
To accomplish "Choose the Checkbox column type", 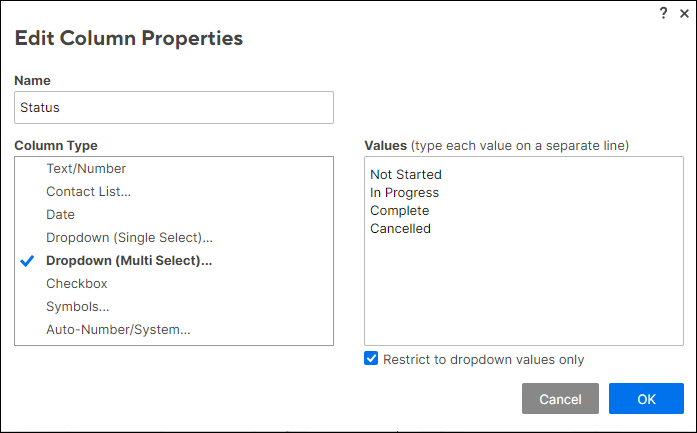I will [x=76, y=284].
